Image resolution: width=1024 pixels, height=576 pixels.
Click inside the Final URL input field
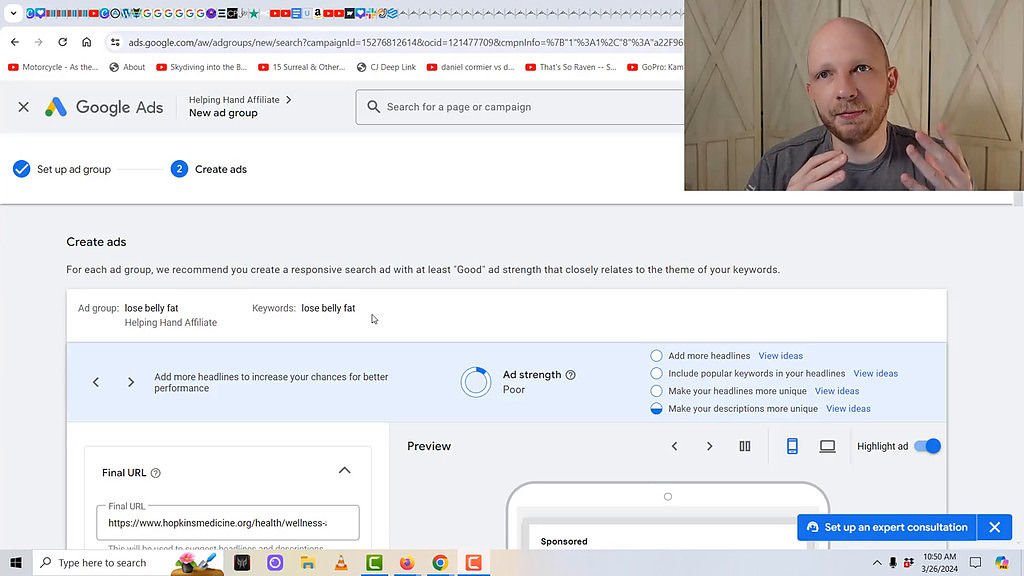227,522
